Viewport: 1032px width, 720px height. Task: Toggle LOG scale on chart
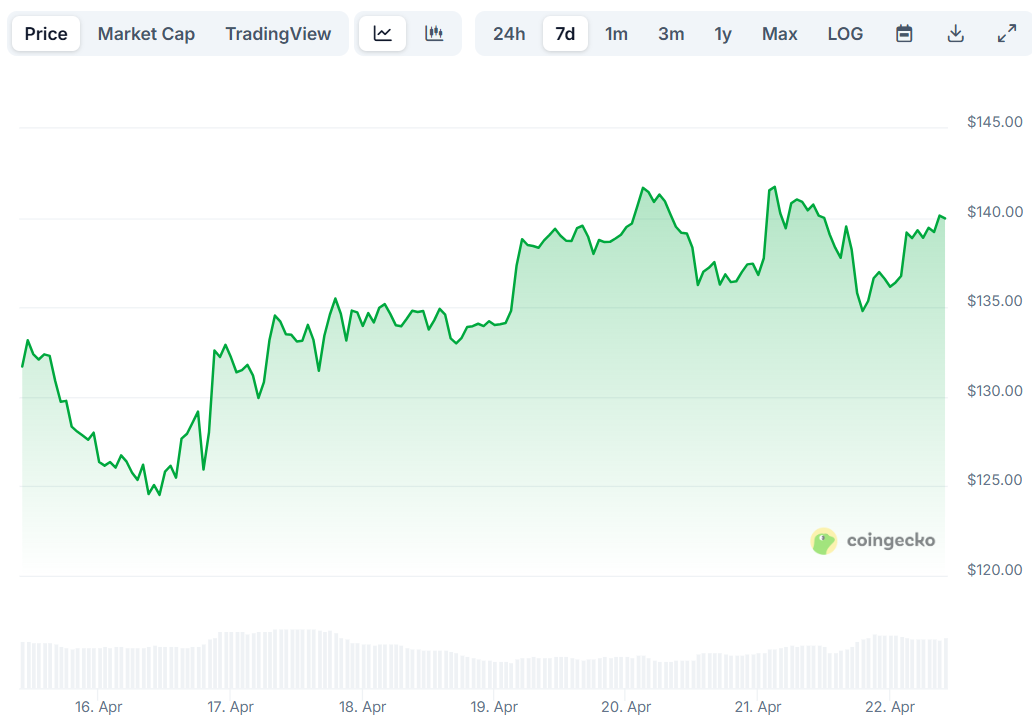(845, 34)
